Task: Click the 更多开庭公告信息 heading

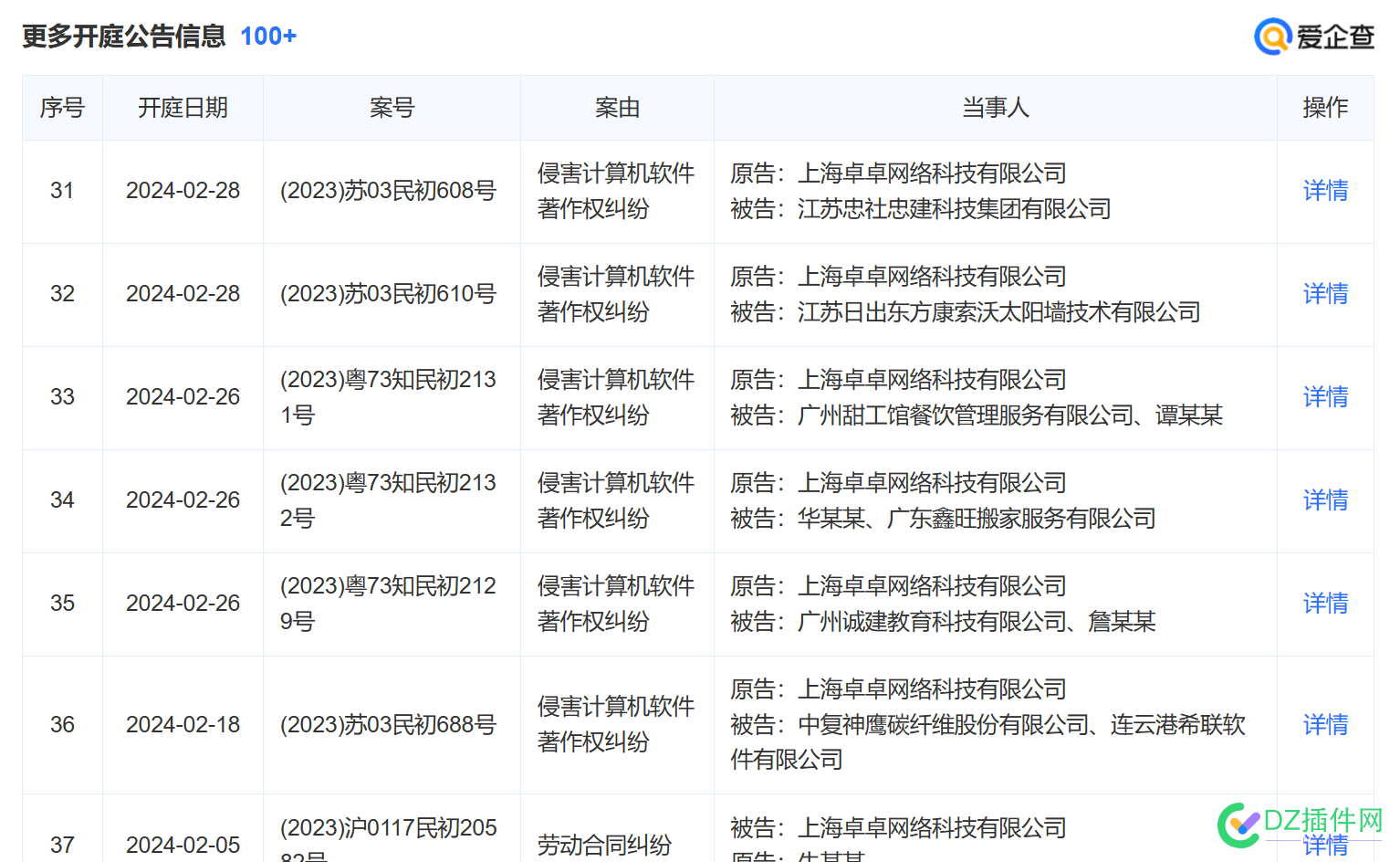Action: (123, 37)
